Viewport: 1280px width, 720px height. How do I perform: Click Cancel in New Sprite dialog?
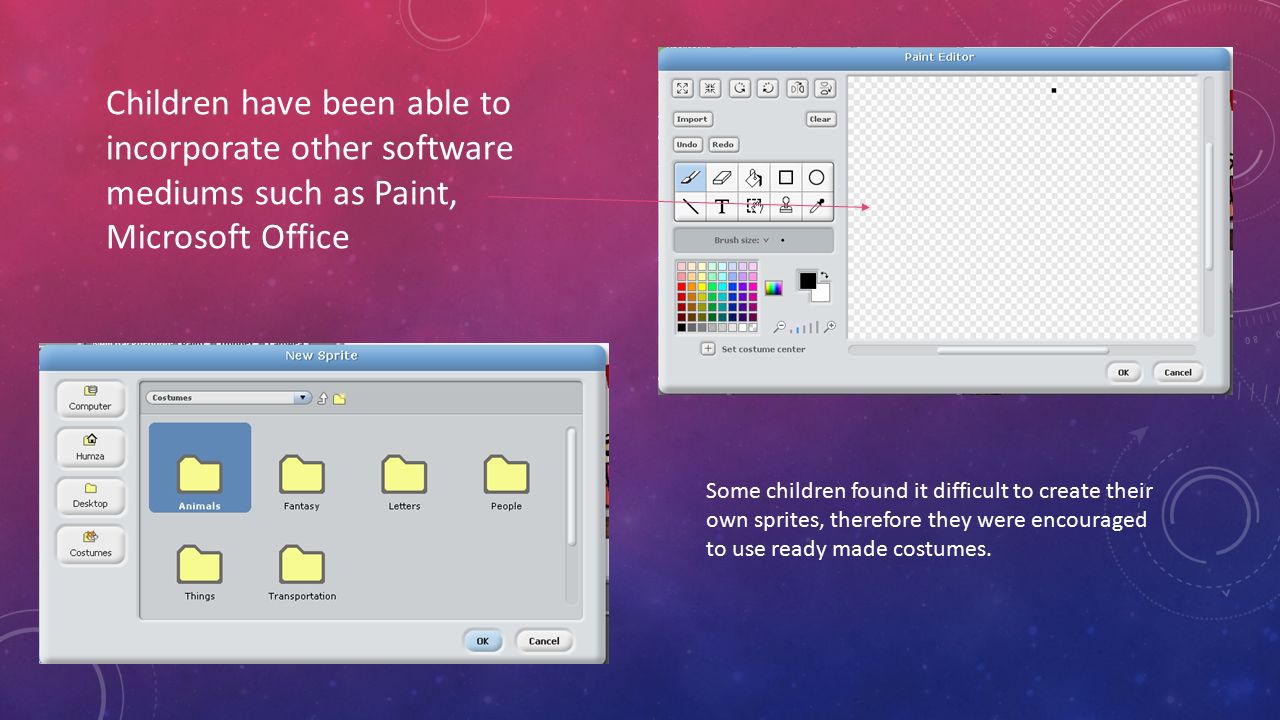coord(544,641)
